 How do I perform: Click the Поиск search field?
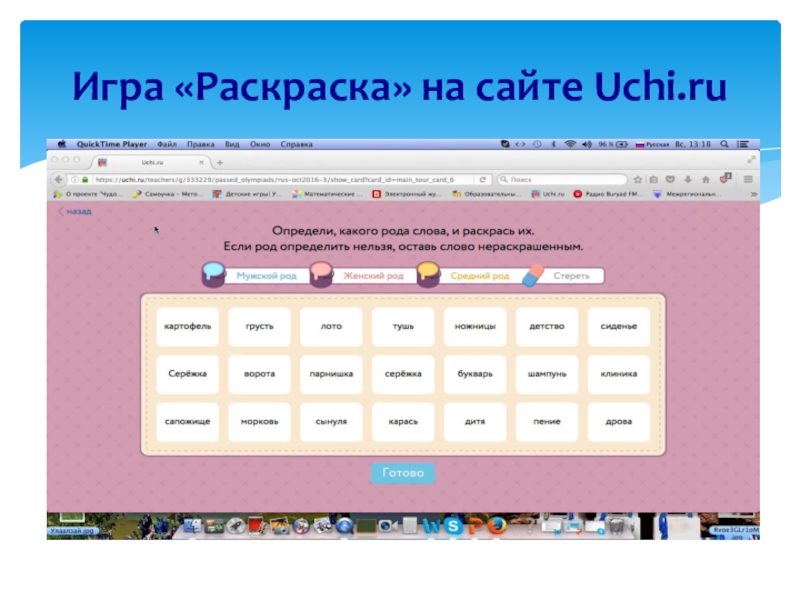click(x=562, y=180)
